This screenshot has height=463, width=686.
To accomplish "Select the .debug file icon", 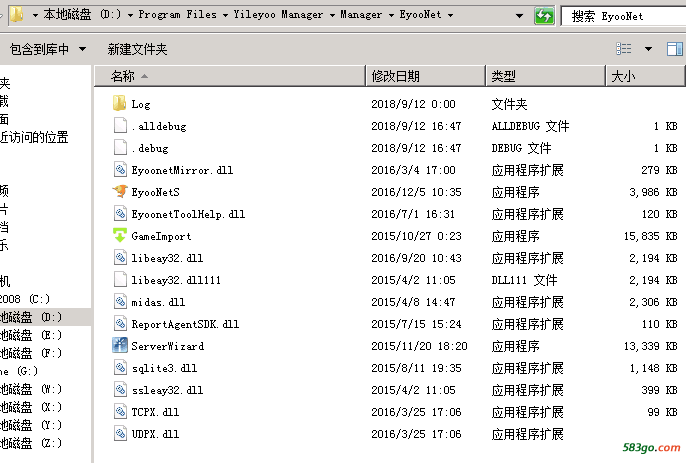I will [120, 147].
